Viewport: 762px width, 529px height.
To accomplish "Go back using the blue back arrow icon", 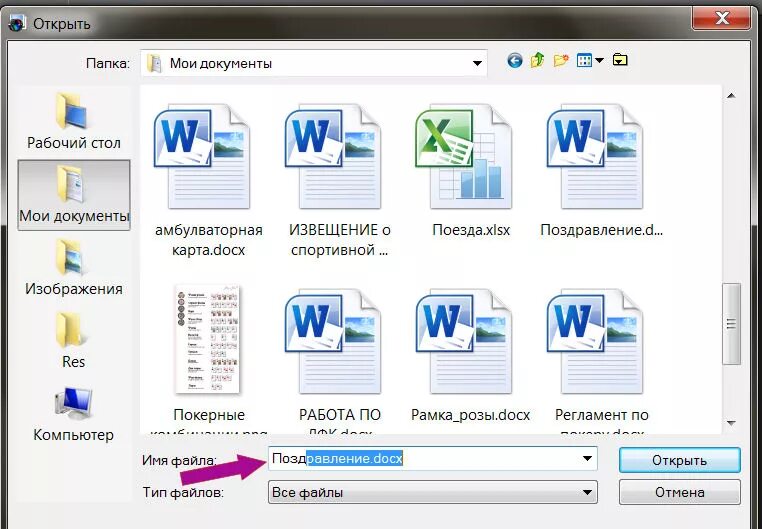I will [515, 61].
